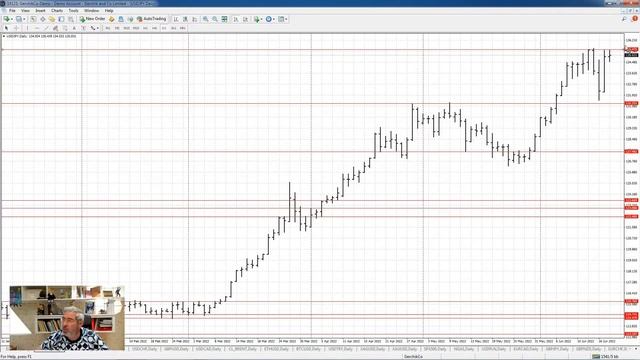Open the Indicators list icon
Image resolution: width=640 pixels, height=360 pixels.
pyautogui.click(x=256, y=19)
